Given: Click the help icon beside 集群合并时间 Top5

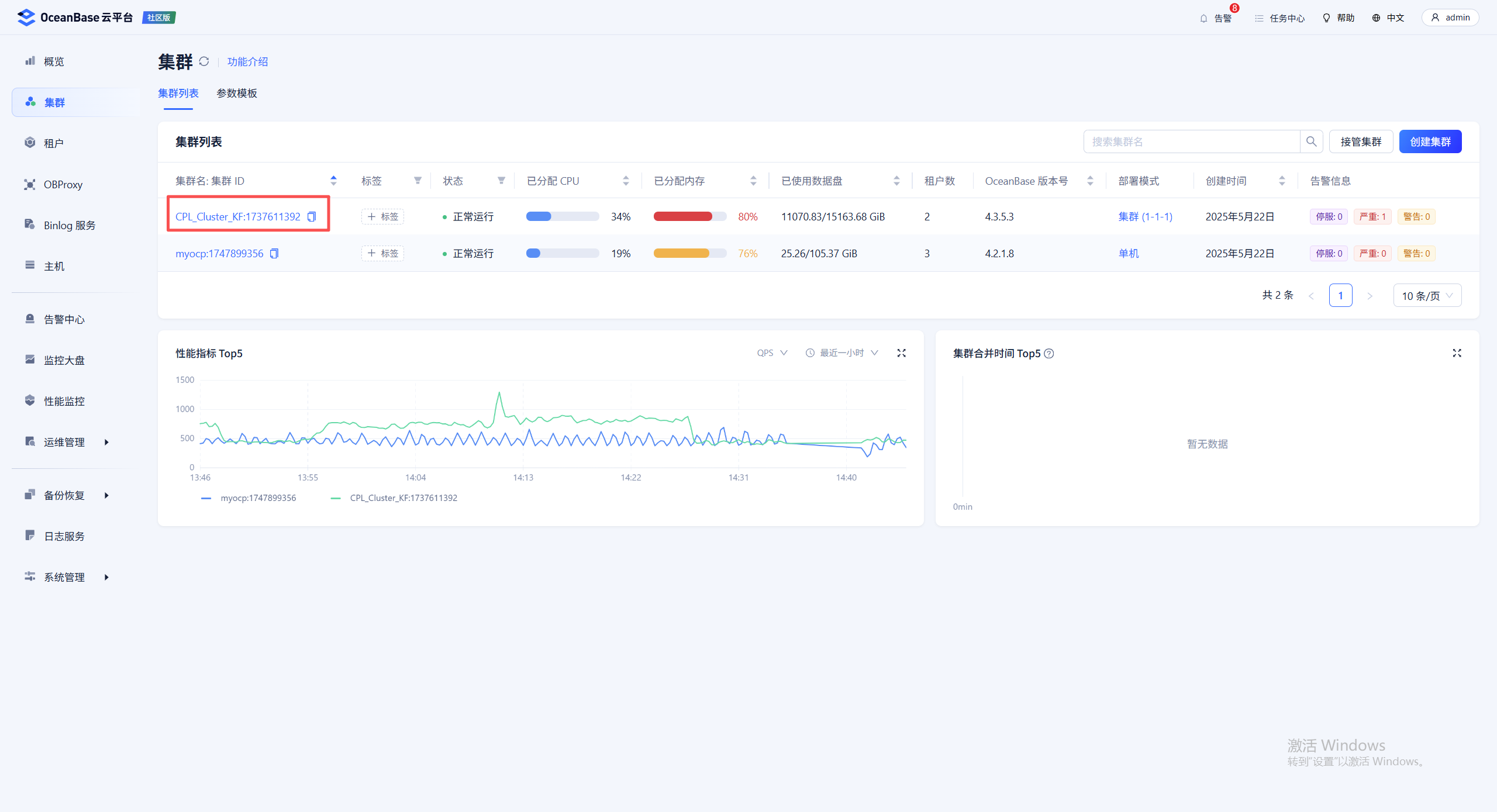Looking at the screenshot, I should [1049, 354].
